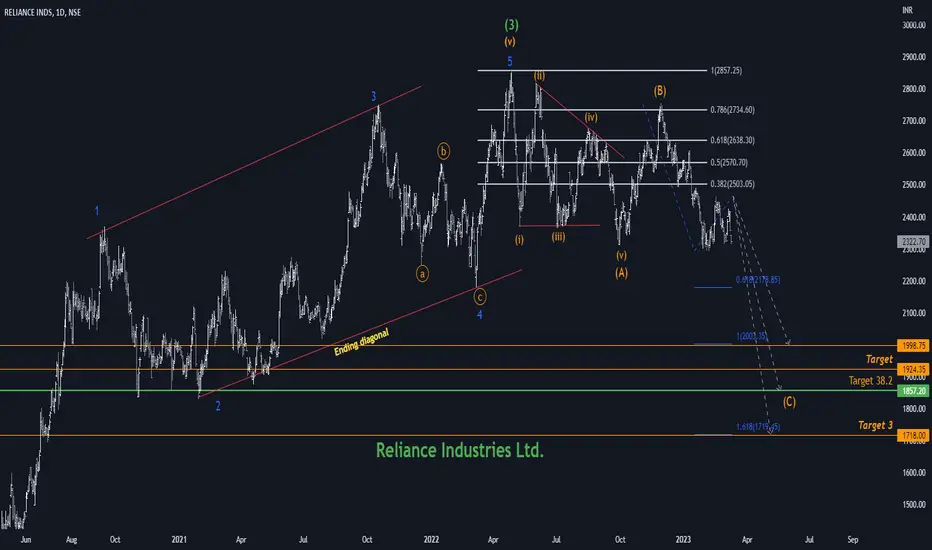
Task: Click 1800.00 on the price axis
Action: coord(914,409)
